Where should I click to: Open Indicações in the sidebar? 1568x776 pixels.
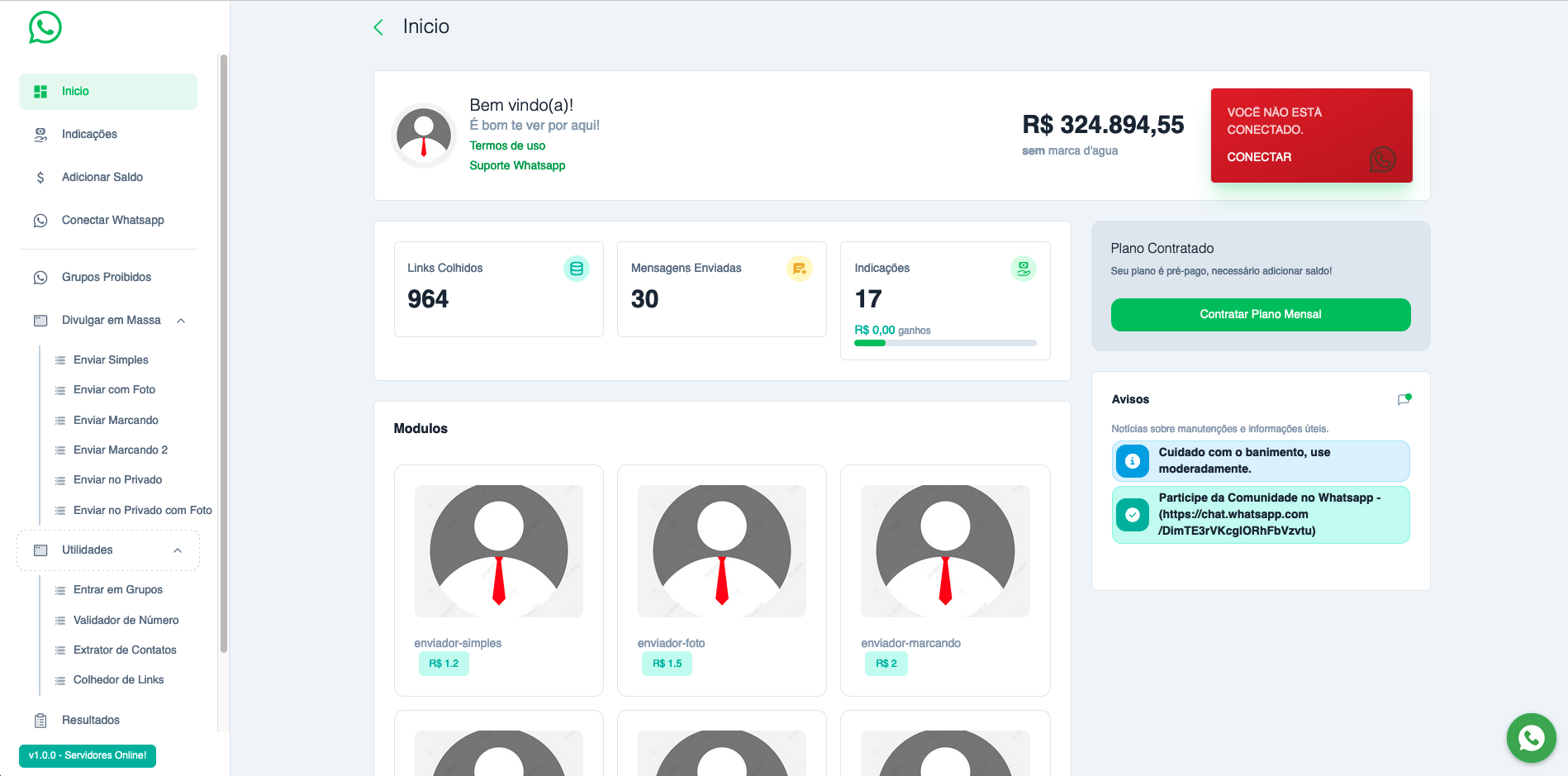89,135
